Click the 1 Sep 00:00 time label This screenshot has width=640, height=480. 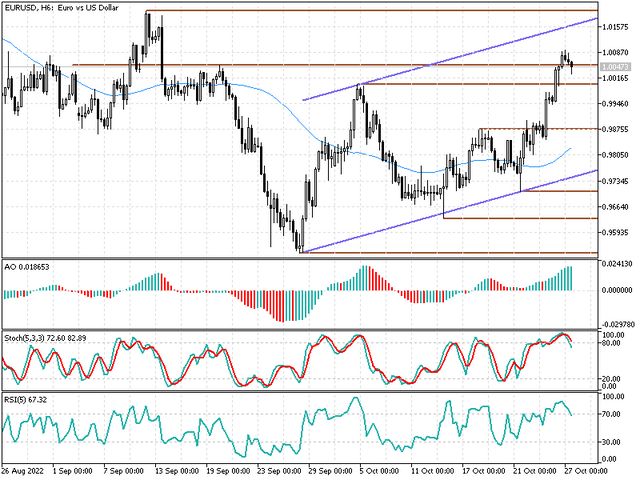tap(73, 471)
